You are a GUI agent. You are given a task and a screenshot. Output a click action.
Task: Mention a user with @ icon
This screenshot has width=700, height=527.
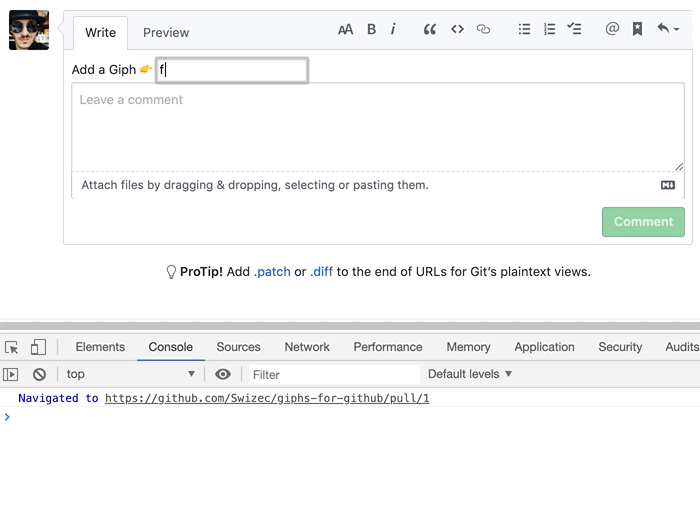pos(612,30)
